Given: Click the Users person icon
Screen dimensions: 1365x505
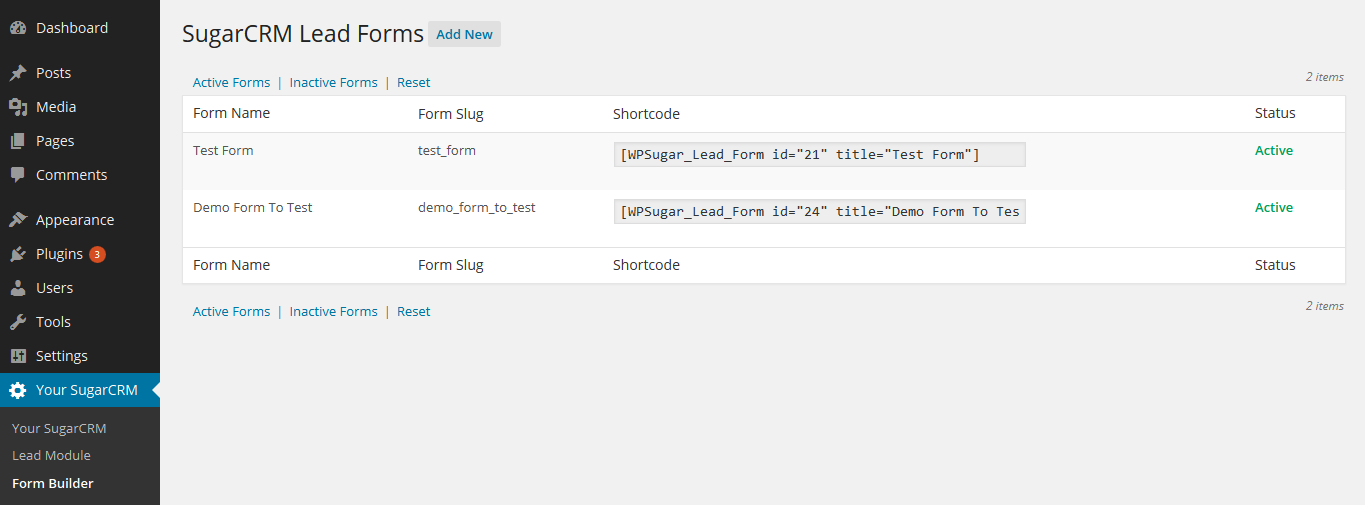Looking at the screenshot, I should [18, 288].
